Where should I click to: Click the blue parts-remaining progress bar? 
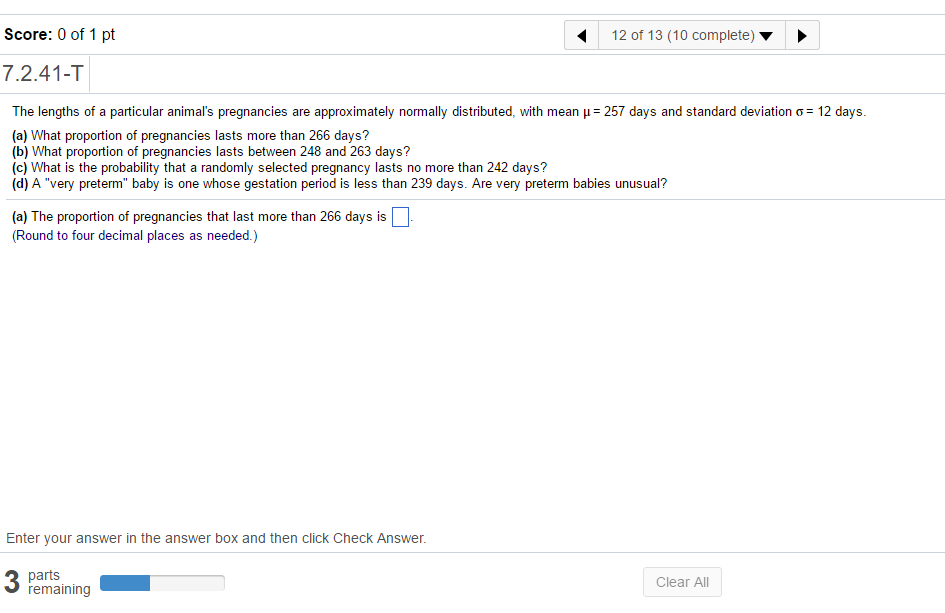pyautogui.click(x=162, y=582)
